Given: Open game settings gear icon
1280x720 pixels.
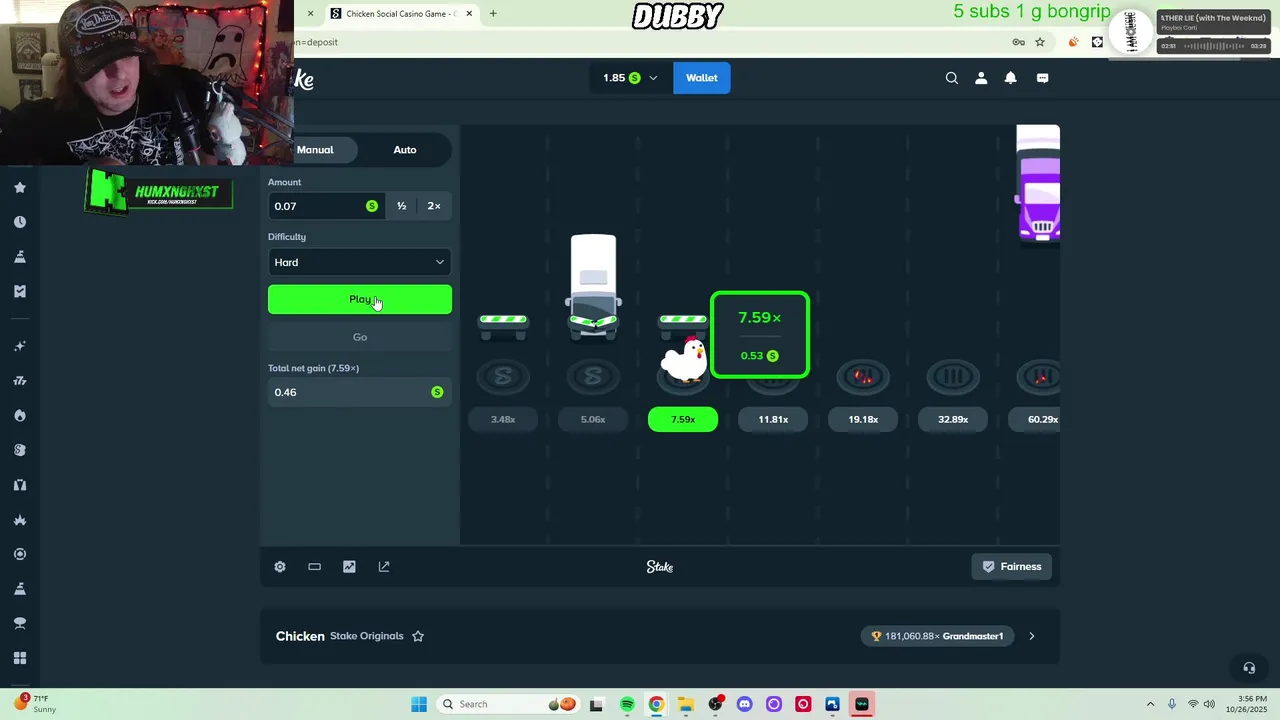Looking at the screenshot, I should click(x=280, y=567).
